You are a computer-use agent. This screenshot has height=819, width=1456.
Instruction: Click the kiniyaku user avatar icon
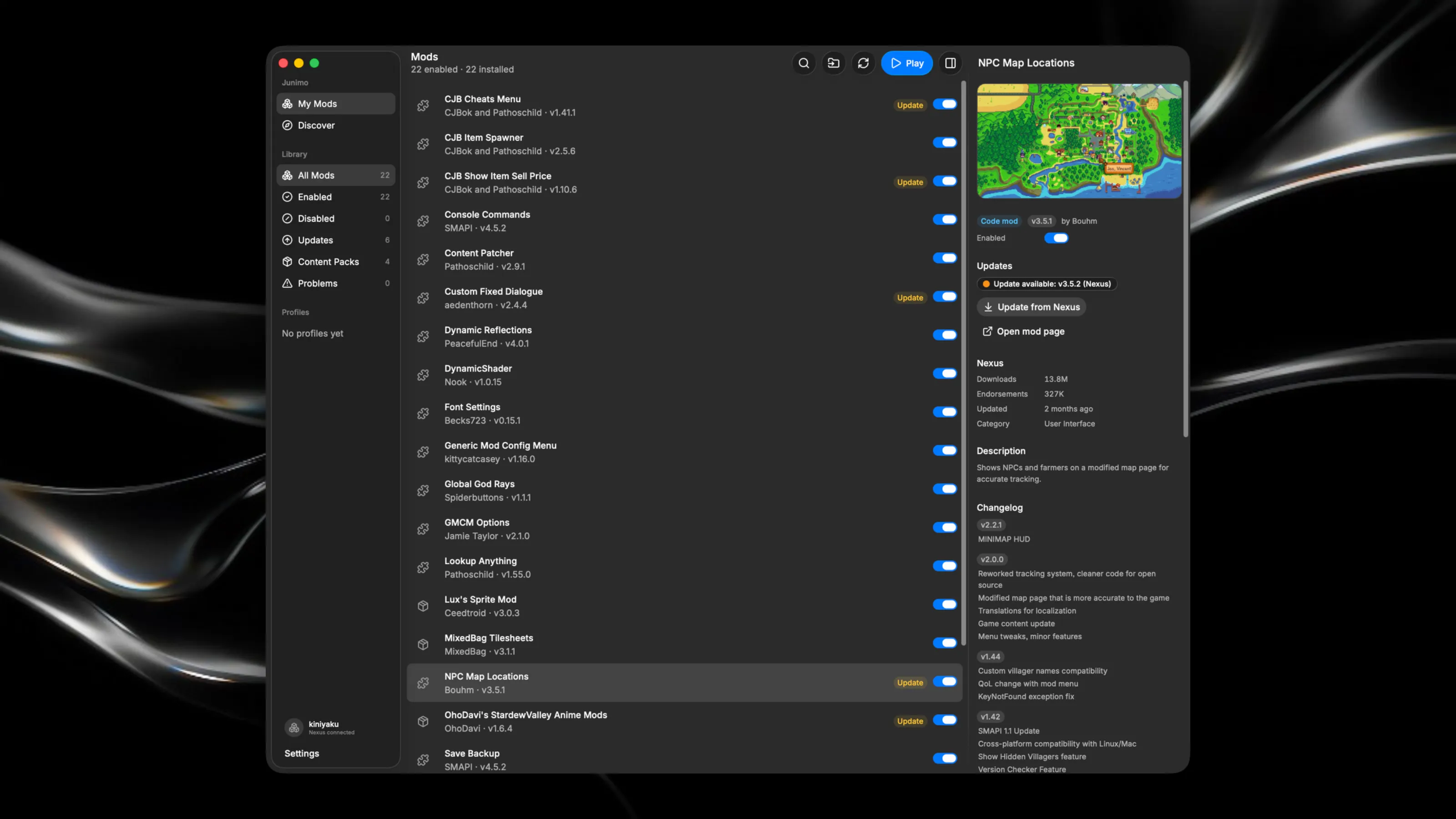(x=294, y=728)
